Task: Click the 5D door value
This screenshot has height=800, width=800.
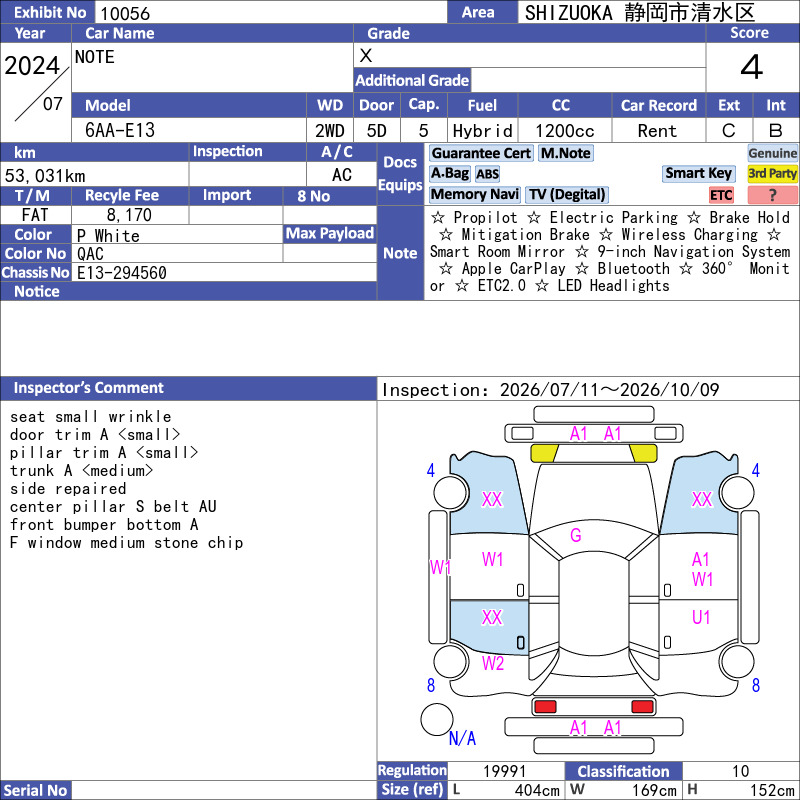Action: pyautogui.click(x=377, y=131)
